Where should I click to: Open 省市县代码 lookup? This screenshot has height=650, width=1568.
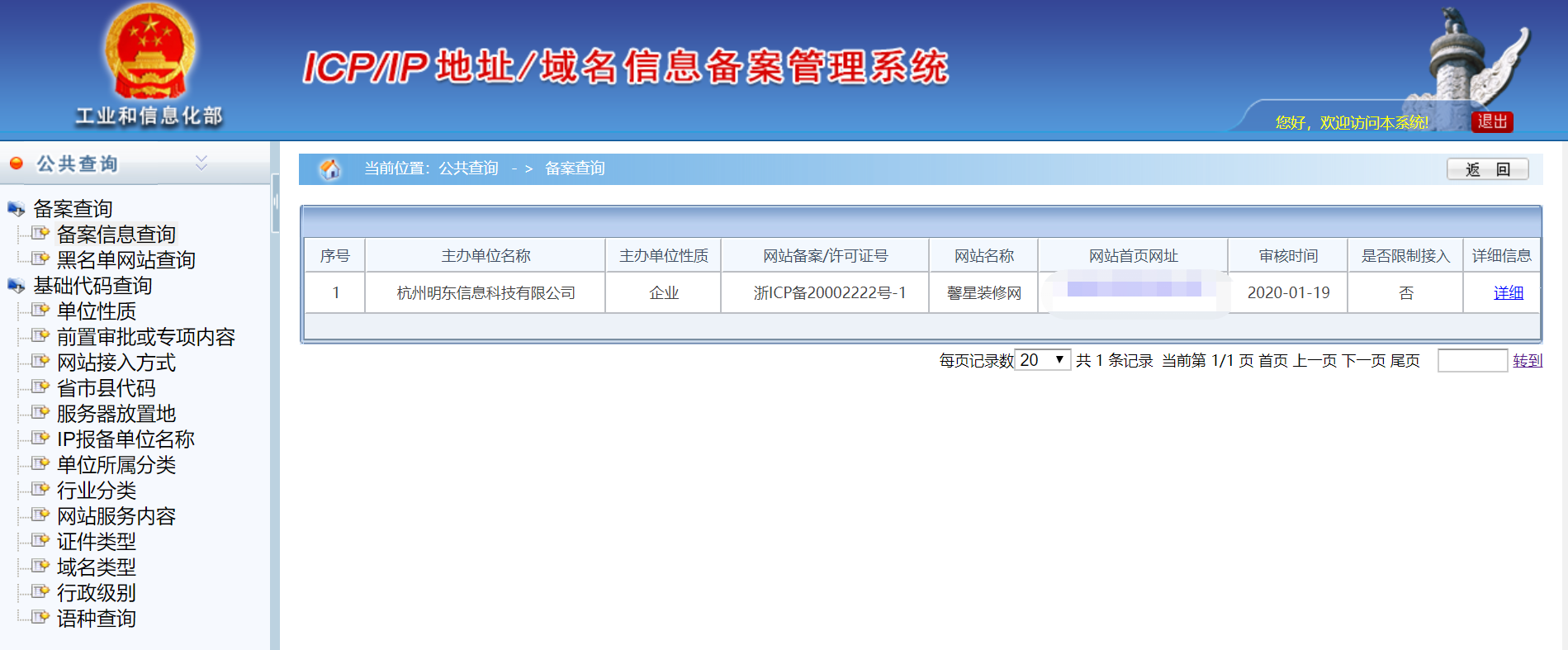(107, 388)
